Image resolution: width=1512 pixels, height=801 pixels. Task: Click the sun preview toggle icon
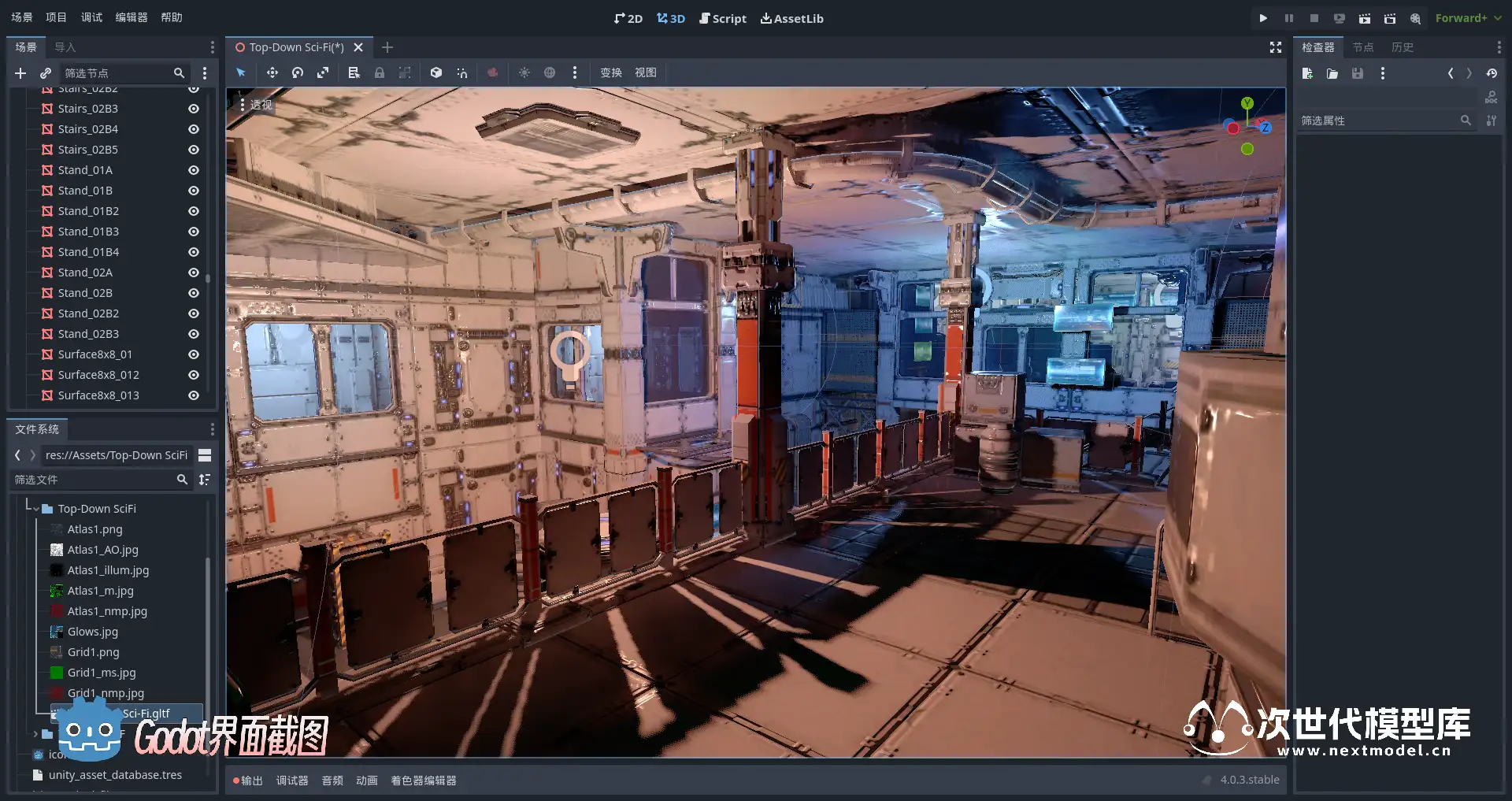[524, 72]
